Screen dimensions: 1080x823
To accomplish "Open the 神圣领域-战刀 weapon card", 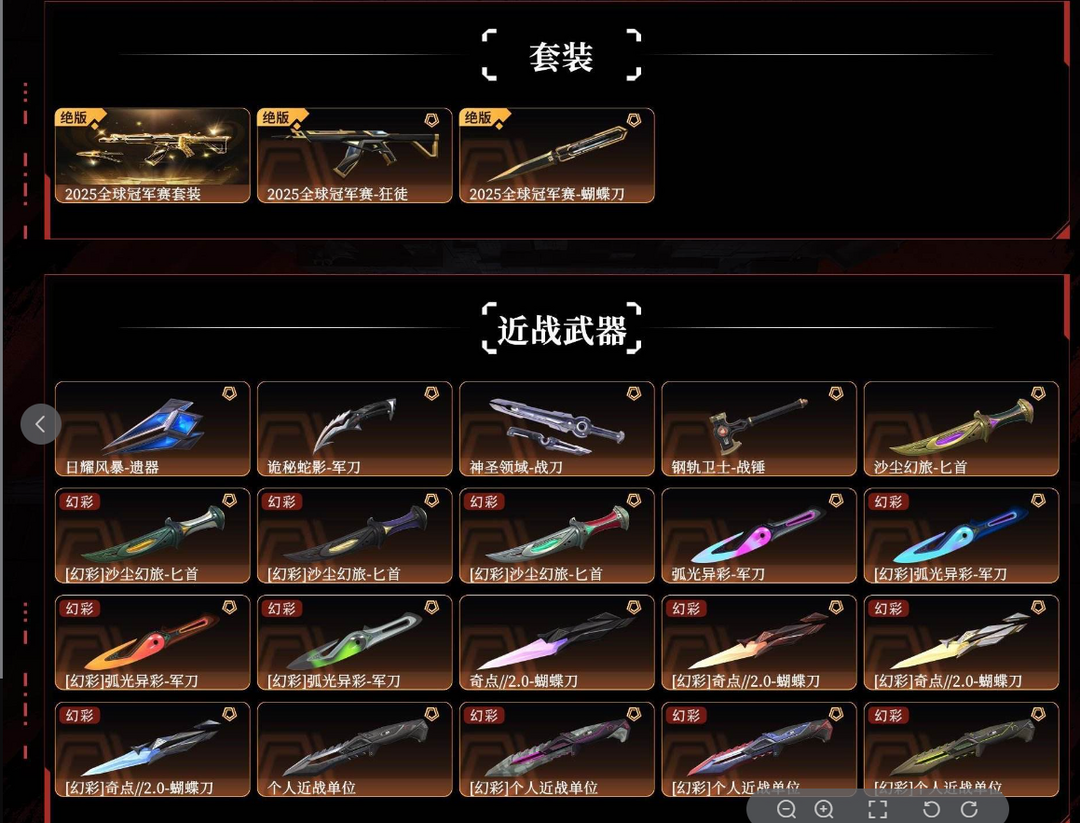I will [x=557, y=428].
